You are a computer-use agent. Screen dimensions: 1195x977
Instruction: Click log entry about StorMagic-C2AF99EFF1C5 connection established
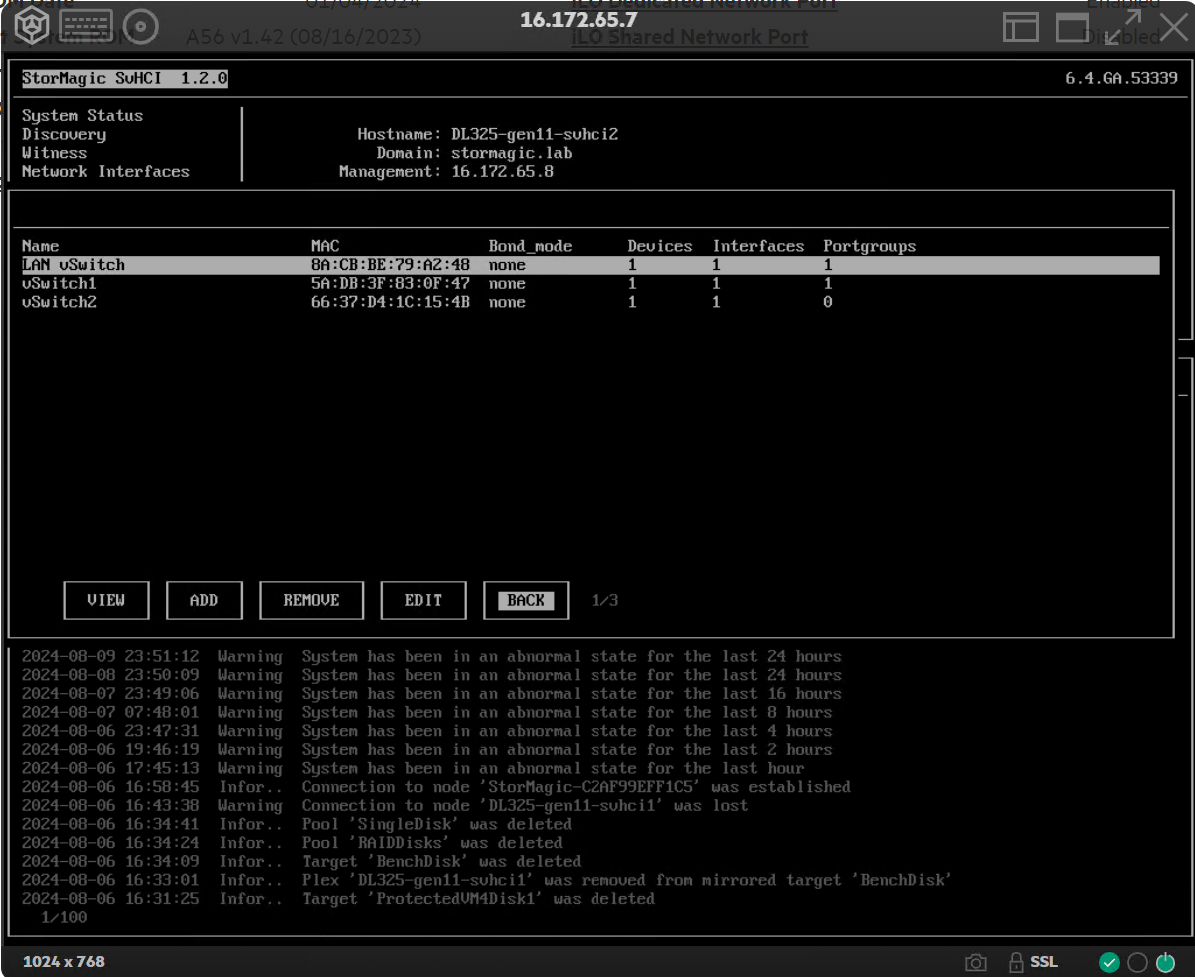(436, 786)
